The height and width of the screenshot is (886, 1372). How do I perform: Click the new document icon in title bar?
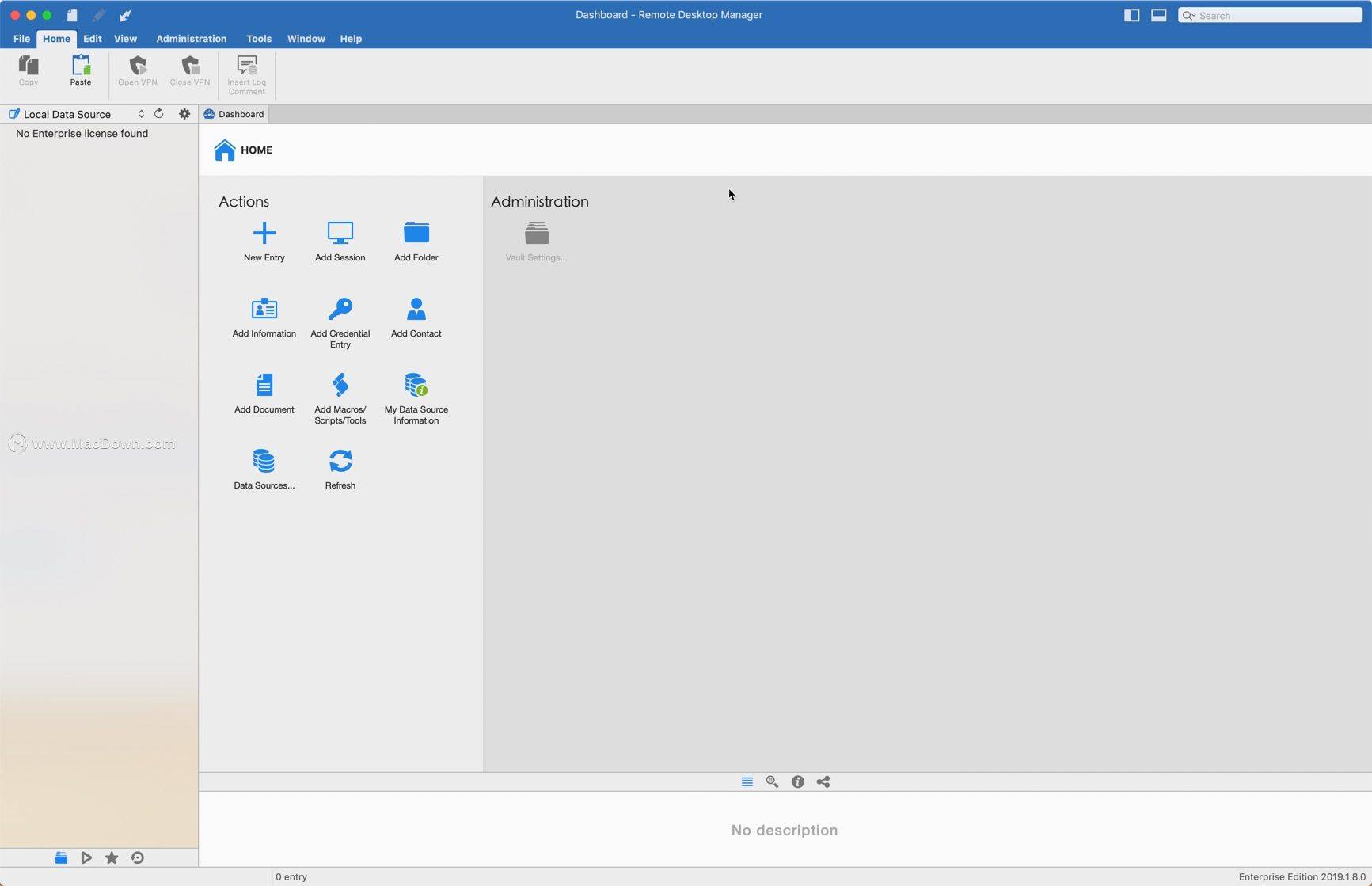click(72, 15)
